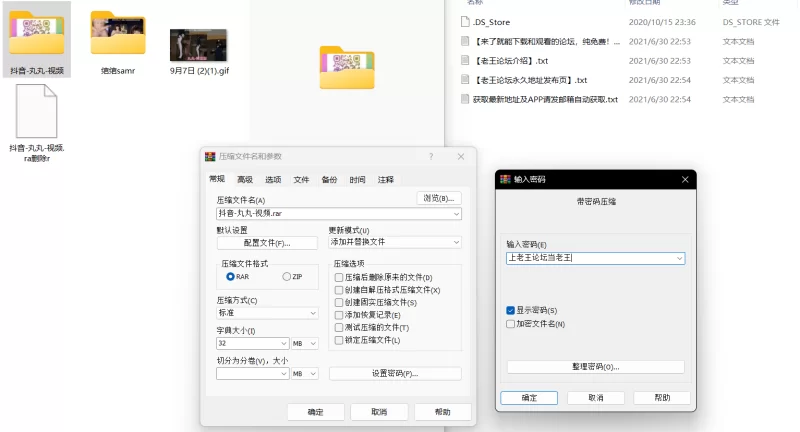Click inside the 输入密码 input field
Image resolution: width=800 pixels, height=432 pixels.
click(590, 258)
